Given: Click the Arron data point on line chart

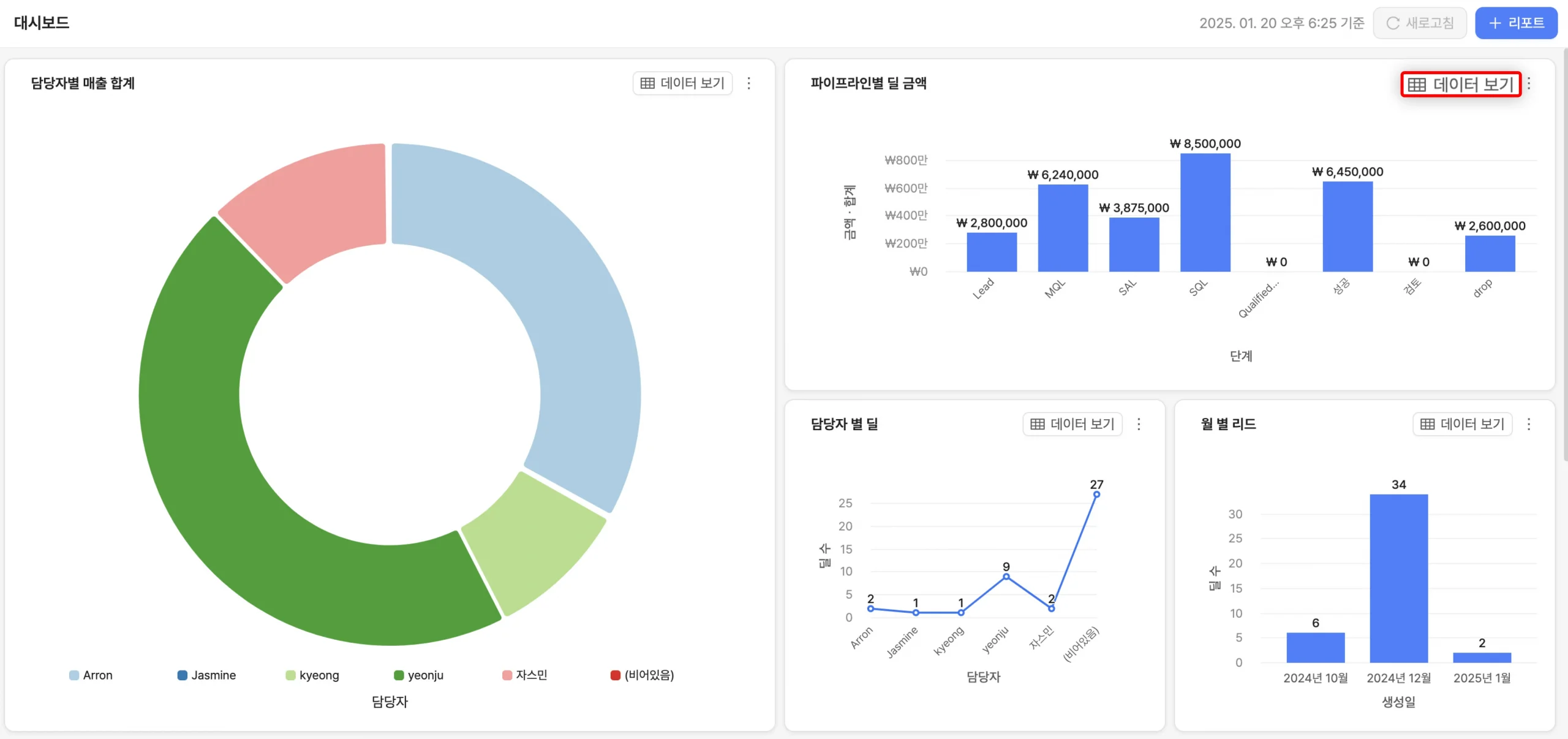Looking at the screenshot, I should 870,608.
